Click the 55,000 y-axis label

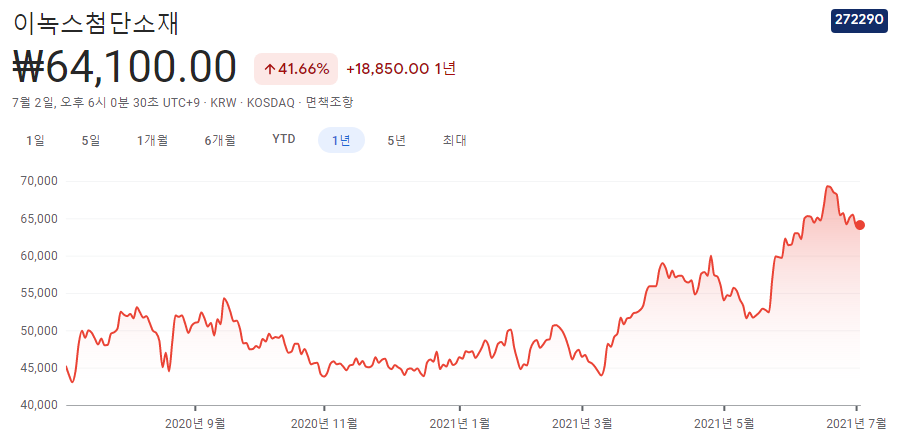click(39, 293)
